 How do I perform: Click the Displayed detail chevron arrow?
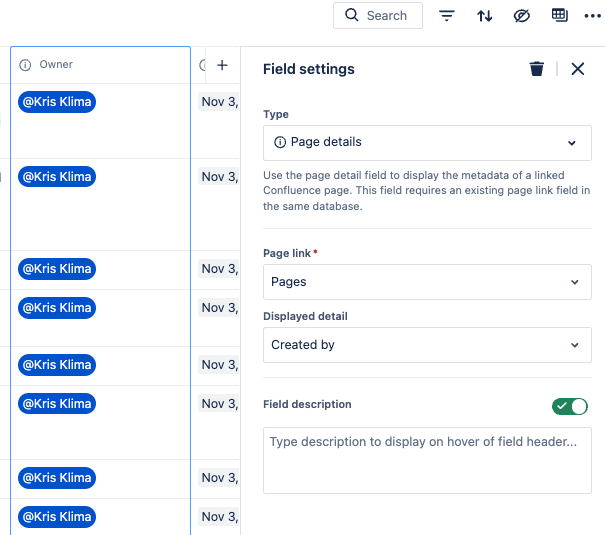pos(575,345)
